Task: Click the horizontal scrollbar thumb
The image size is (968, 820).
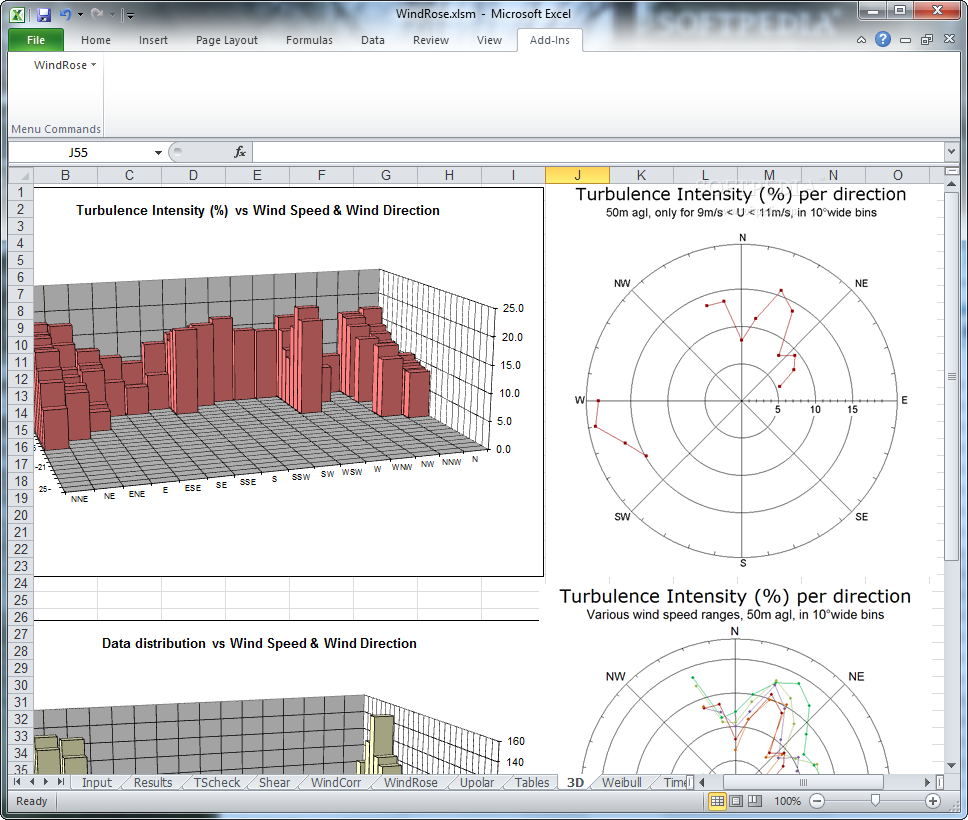Action: pos(803,782)
